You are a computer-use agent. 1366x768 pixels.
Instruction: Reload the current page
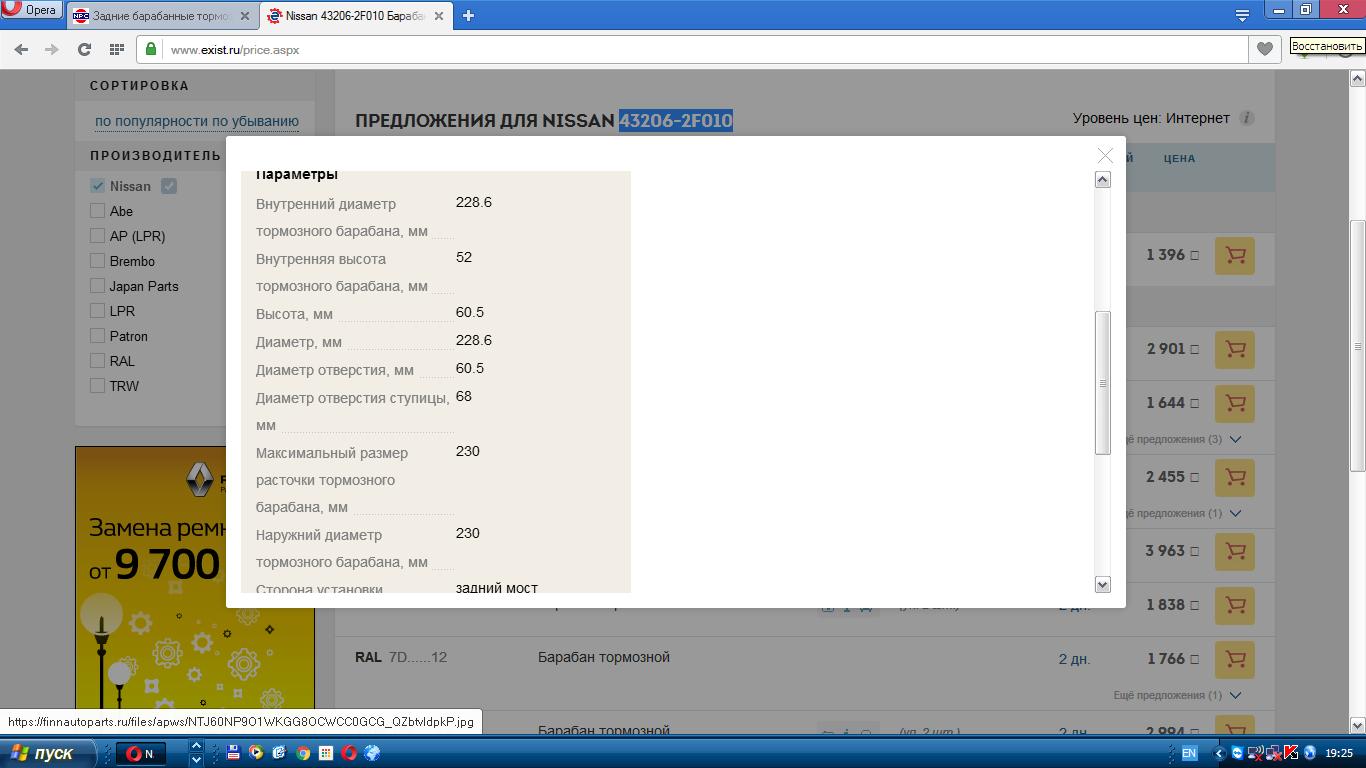(x=84, y=49)
